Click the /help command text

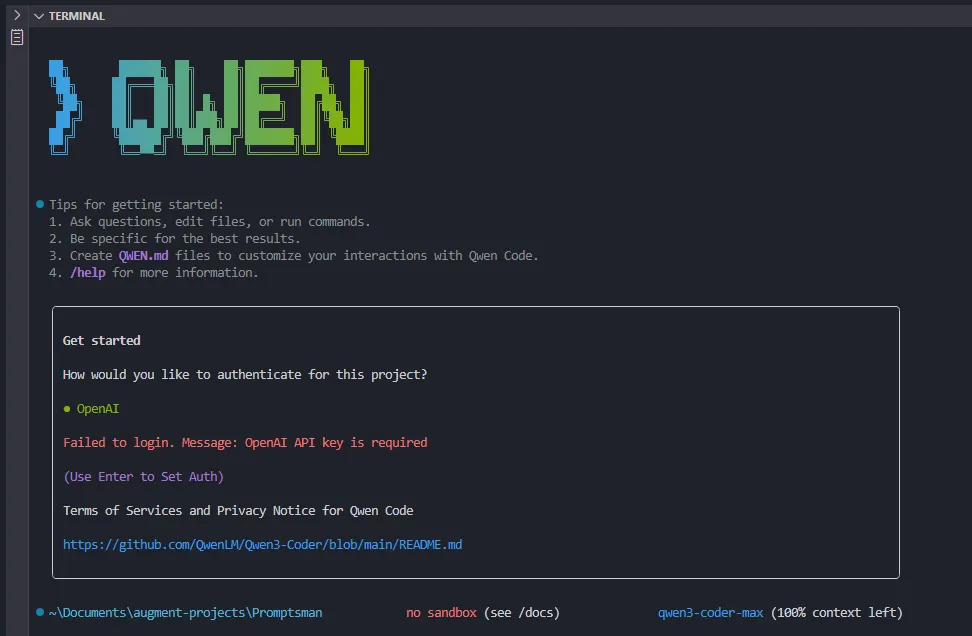87,273
